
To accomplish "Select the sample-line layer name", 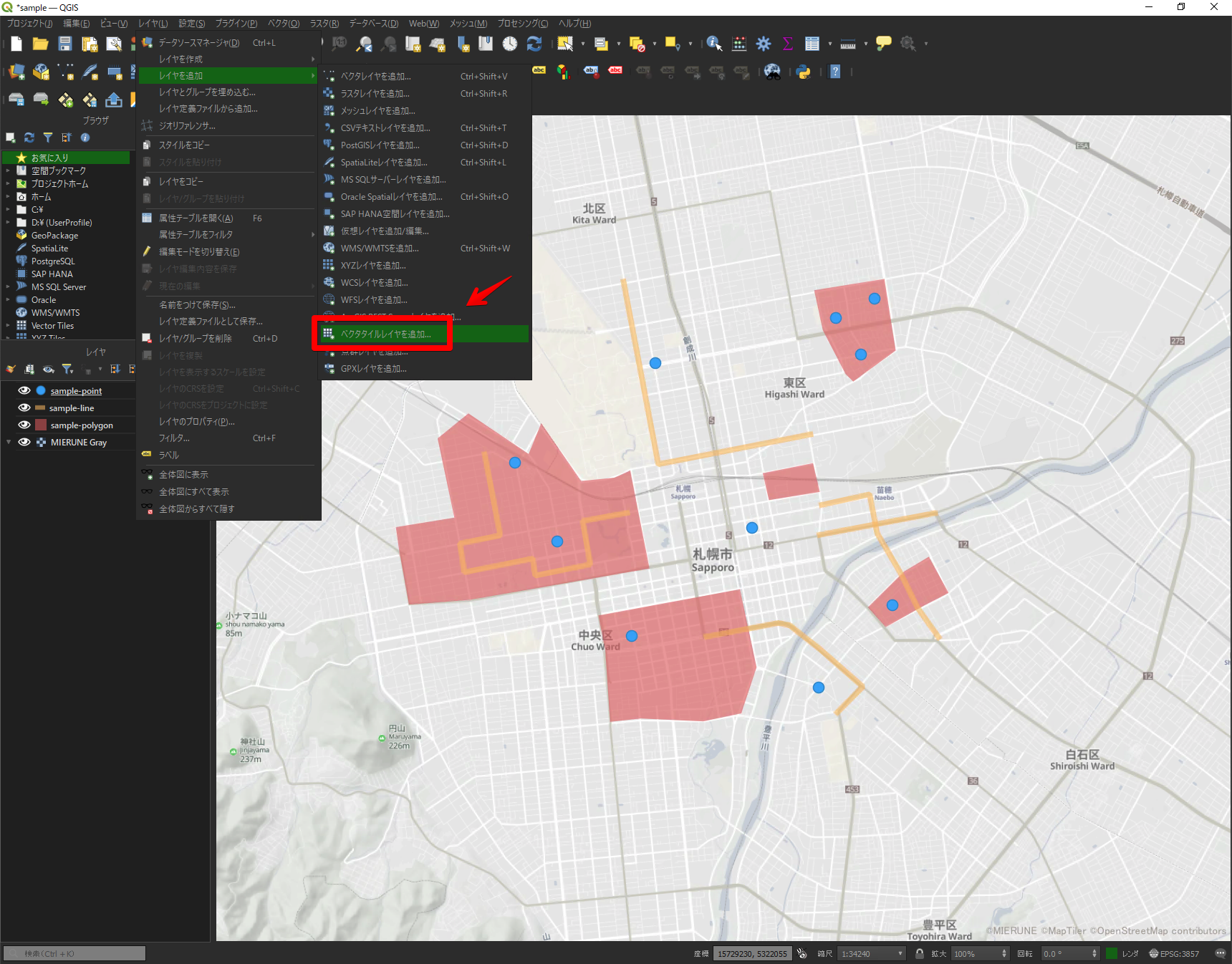I will tap(72, 408).
